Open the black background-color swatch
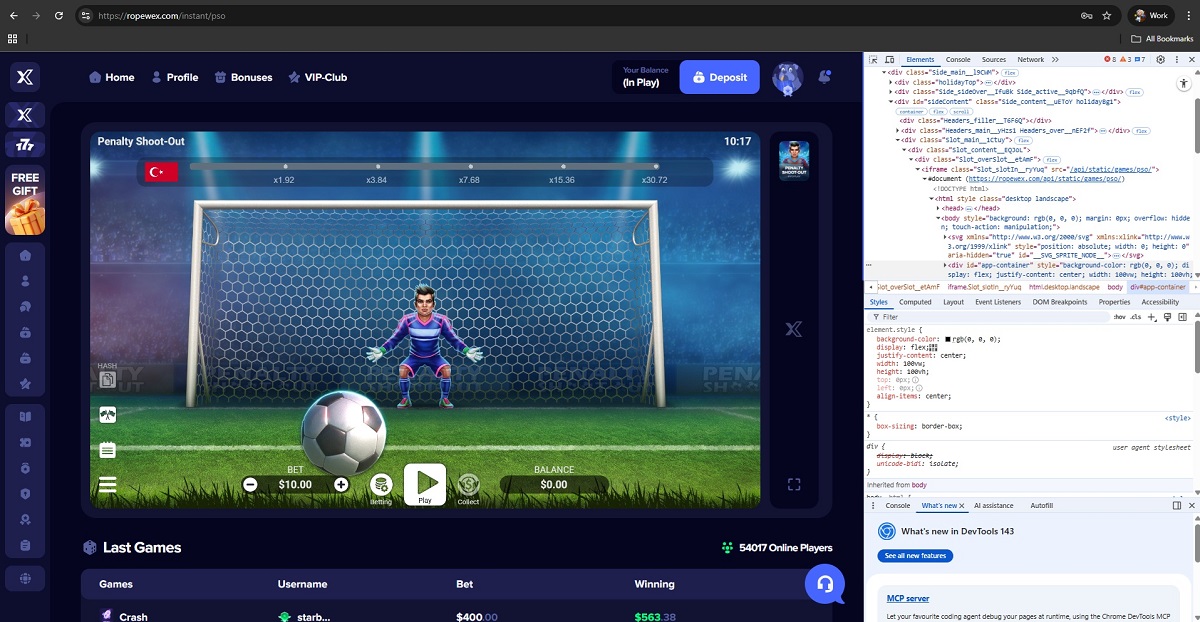 click(948, 339)
